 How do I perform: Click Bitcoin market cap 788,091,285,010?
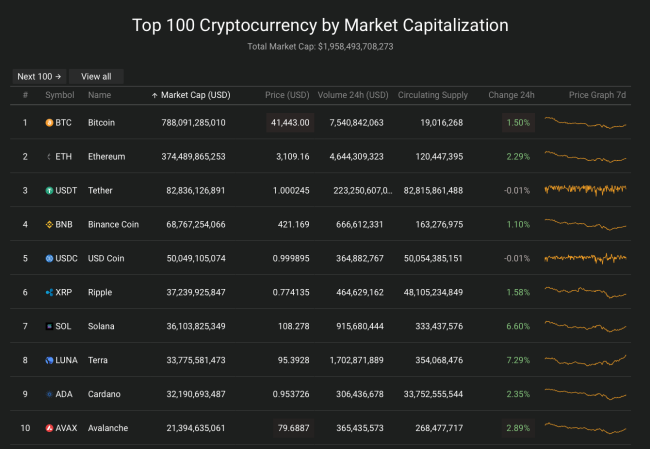click(194, 123)
